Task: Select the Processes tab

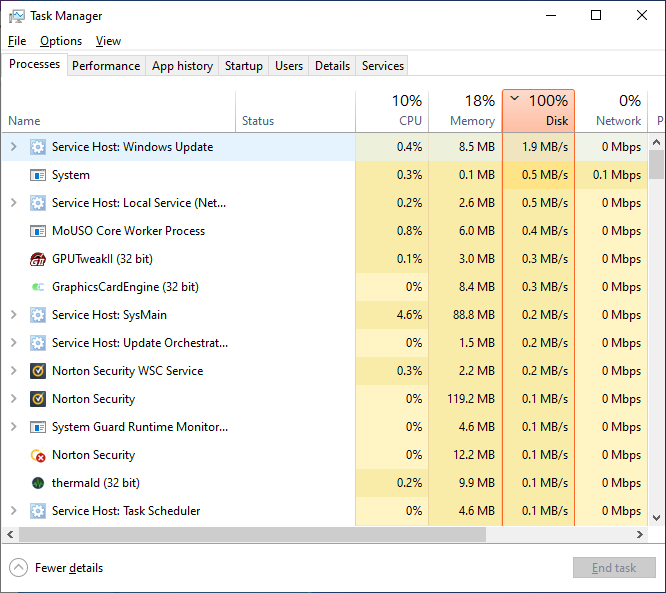Action: (34, 64)
